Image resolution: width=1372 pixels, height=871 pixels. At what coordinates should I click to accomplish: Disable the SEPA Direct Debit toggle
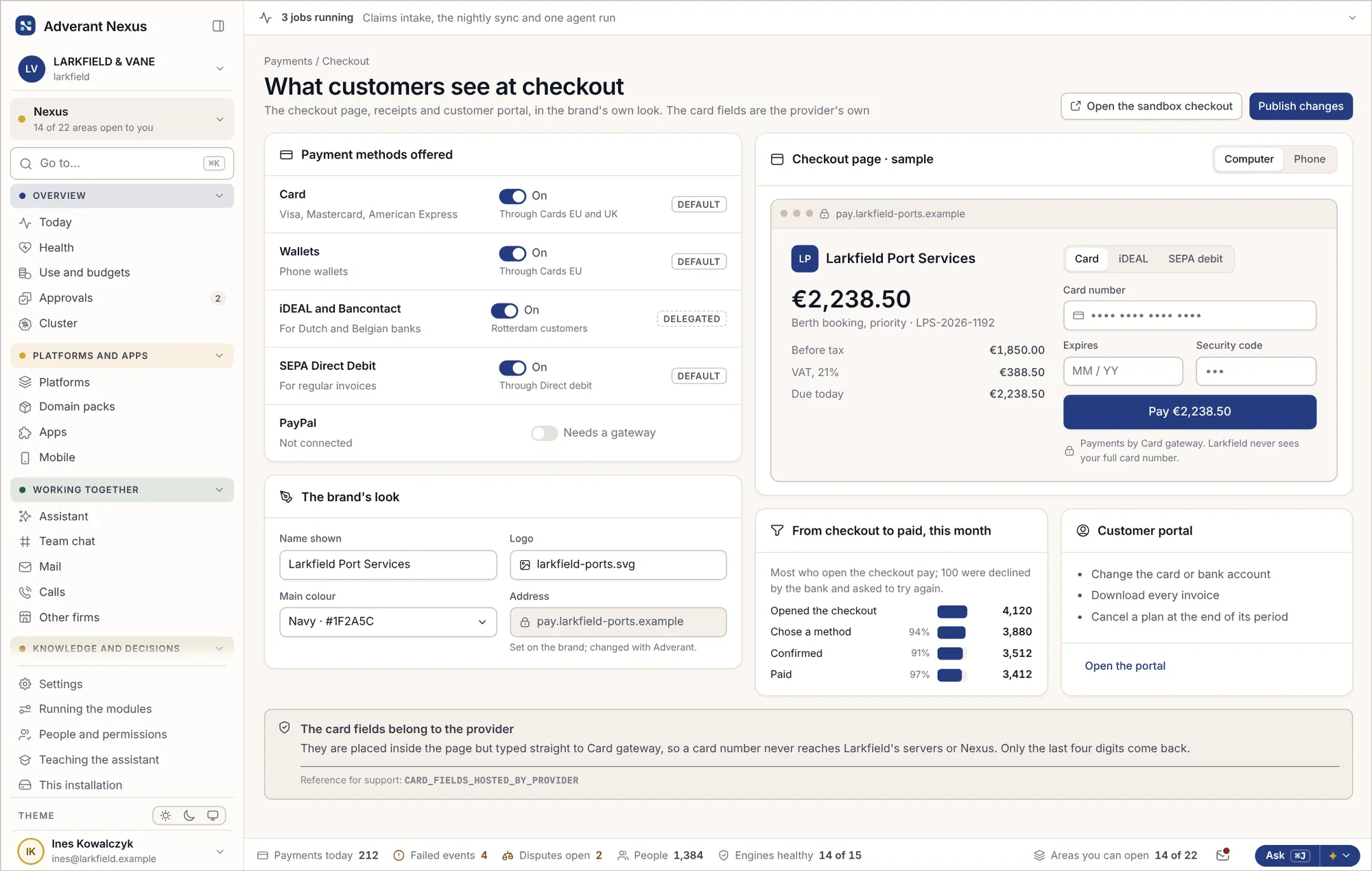(512, 368)
